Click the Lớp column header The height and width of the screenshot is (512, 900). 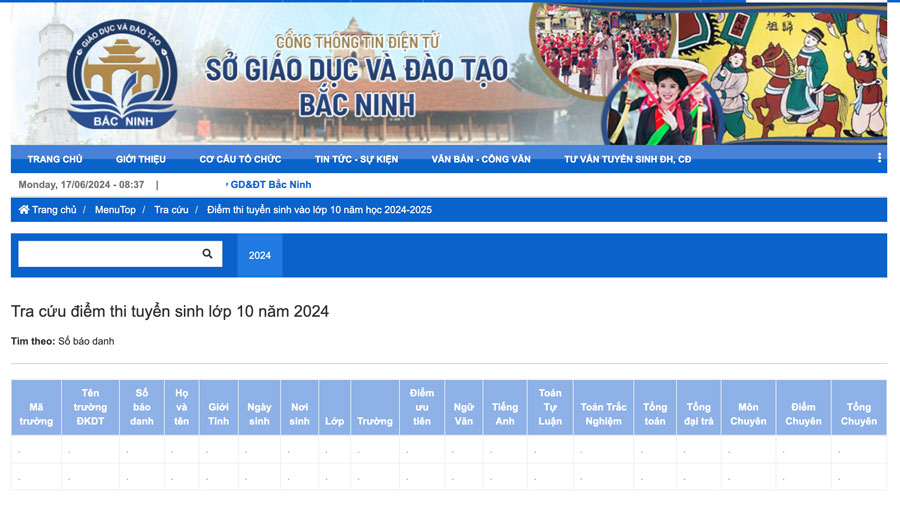335,407
